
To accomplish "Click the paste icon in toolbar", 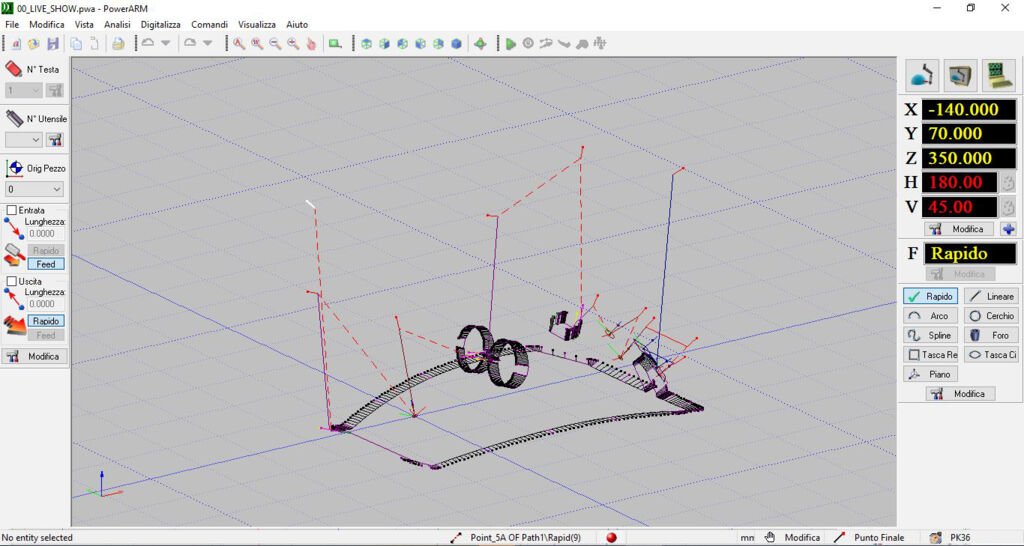I will point(95,44).
